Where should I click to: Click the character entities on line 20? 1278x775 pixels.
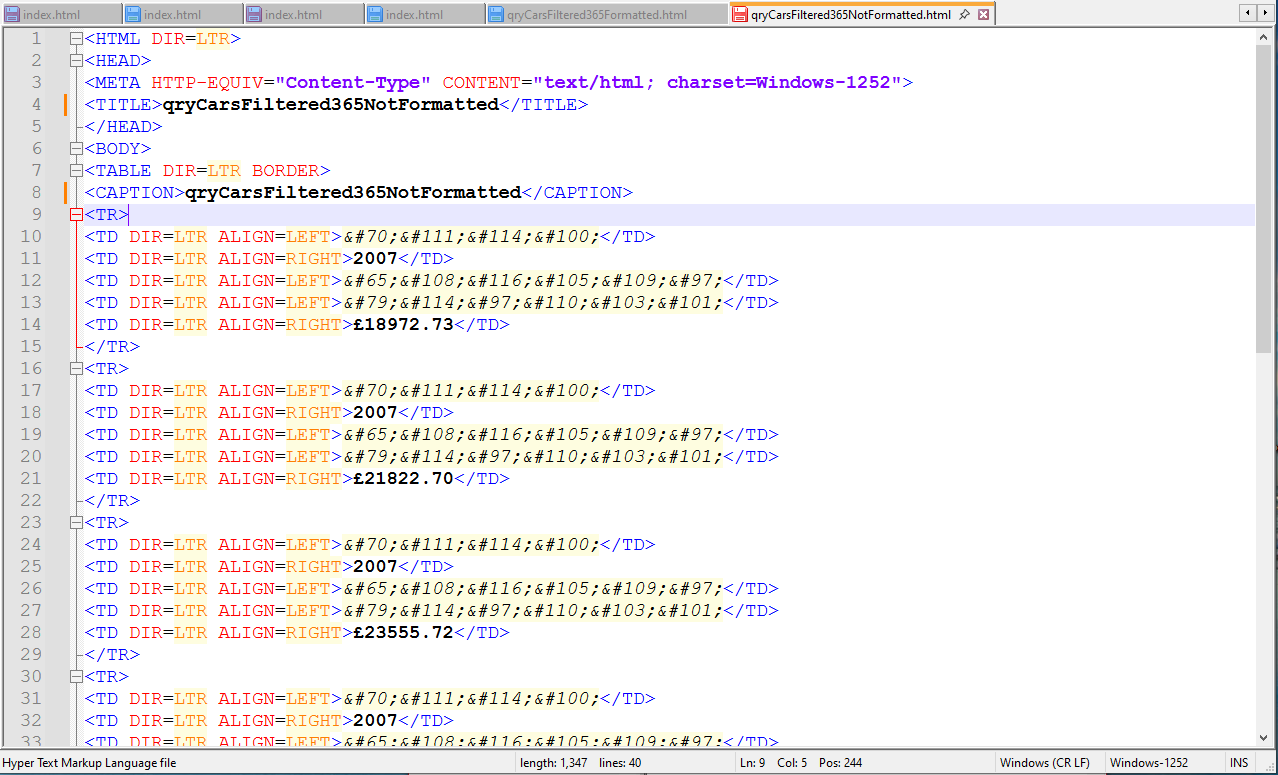pyautogui.click(x=532, y=456)
